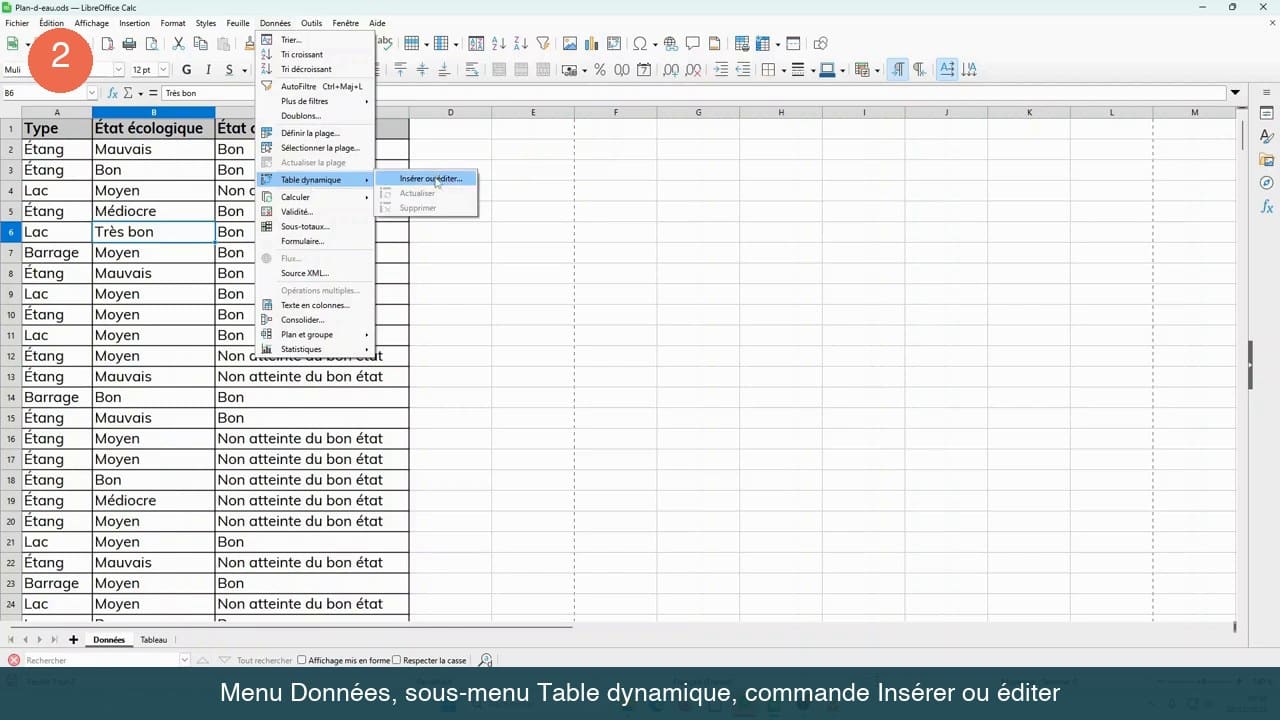The image size is (1280, 720).
Task: Click the Insert pivot table toolbar icon
Action: point(614,44)
